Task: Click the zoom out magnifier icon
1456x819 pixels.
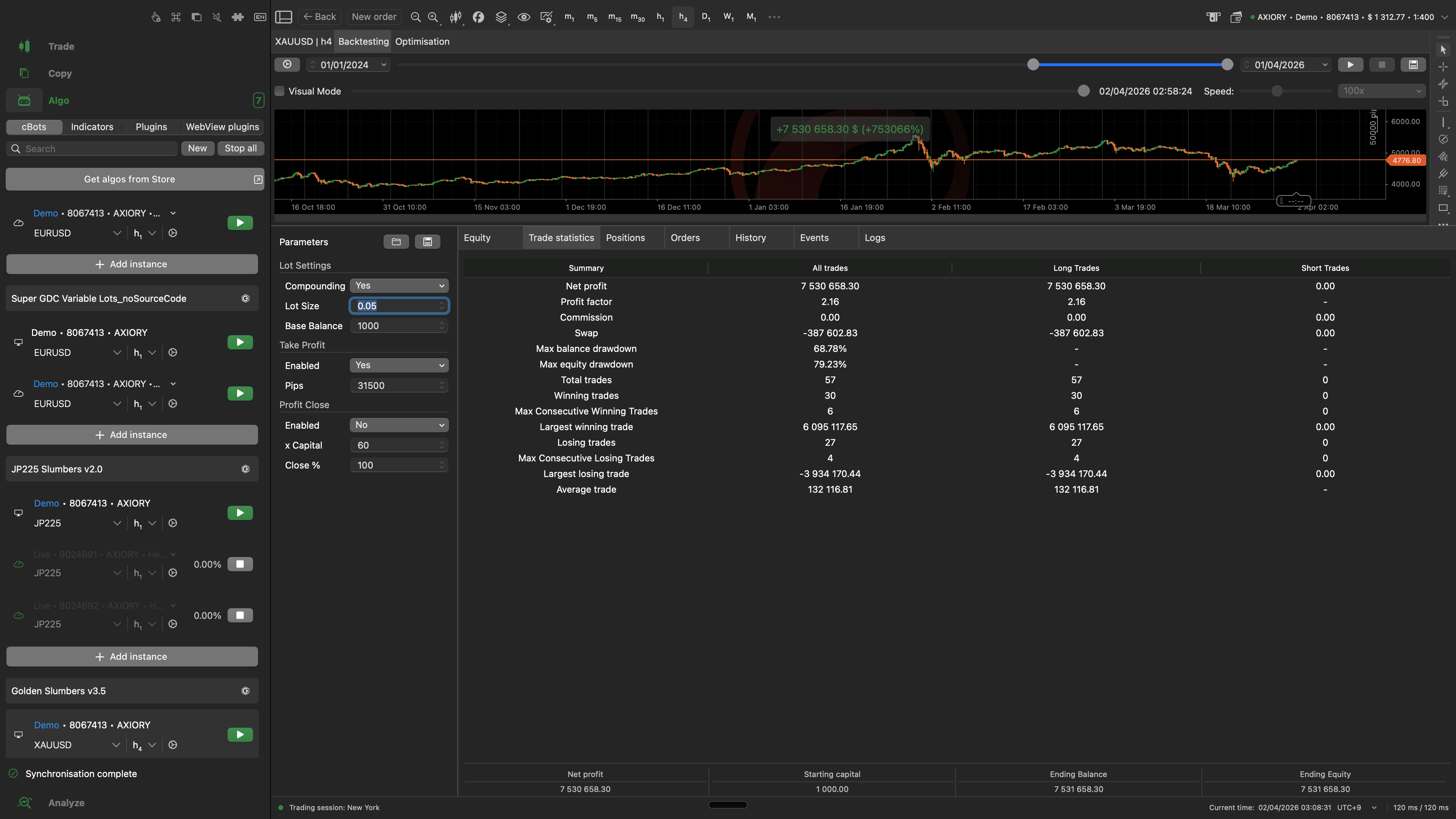Action: [416, 17]
